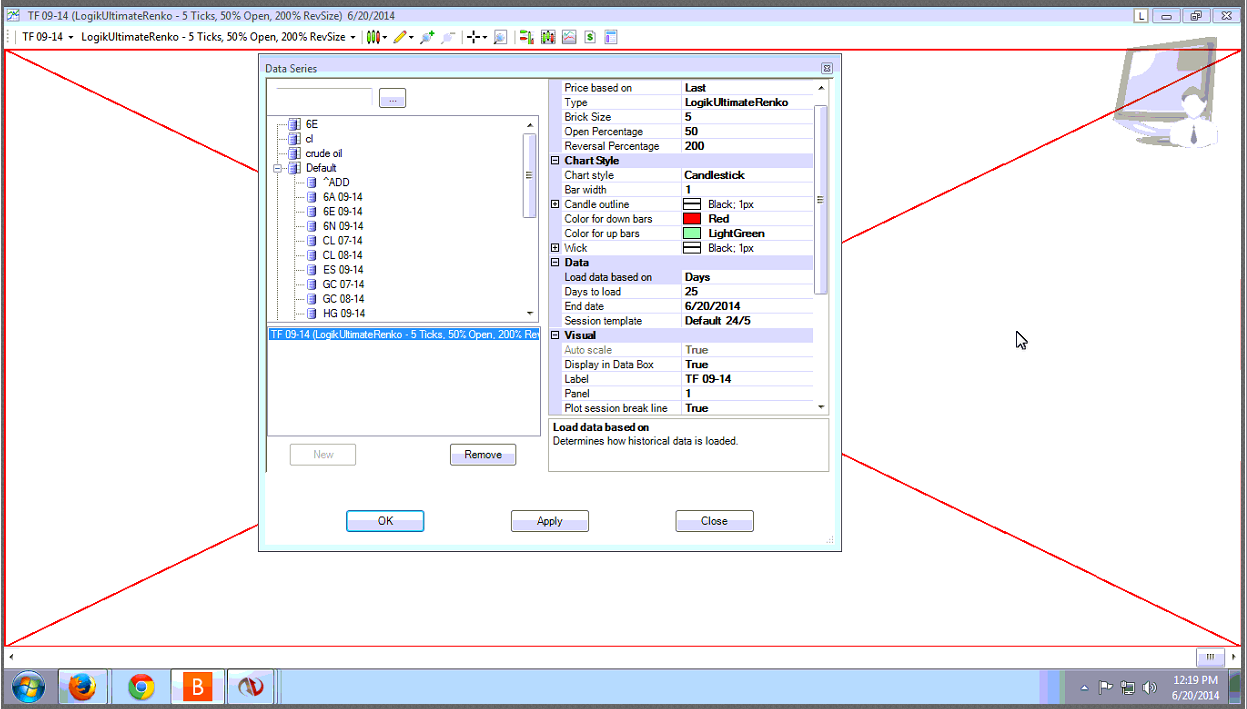Click the greyed zoom out toolbar icon
1247x709 pixels.
pyautogui.click(x=448, y=37)
